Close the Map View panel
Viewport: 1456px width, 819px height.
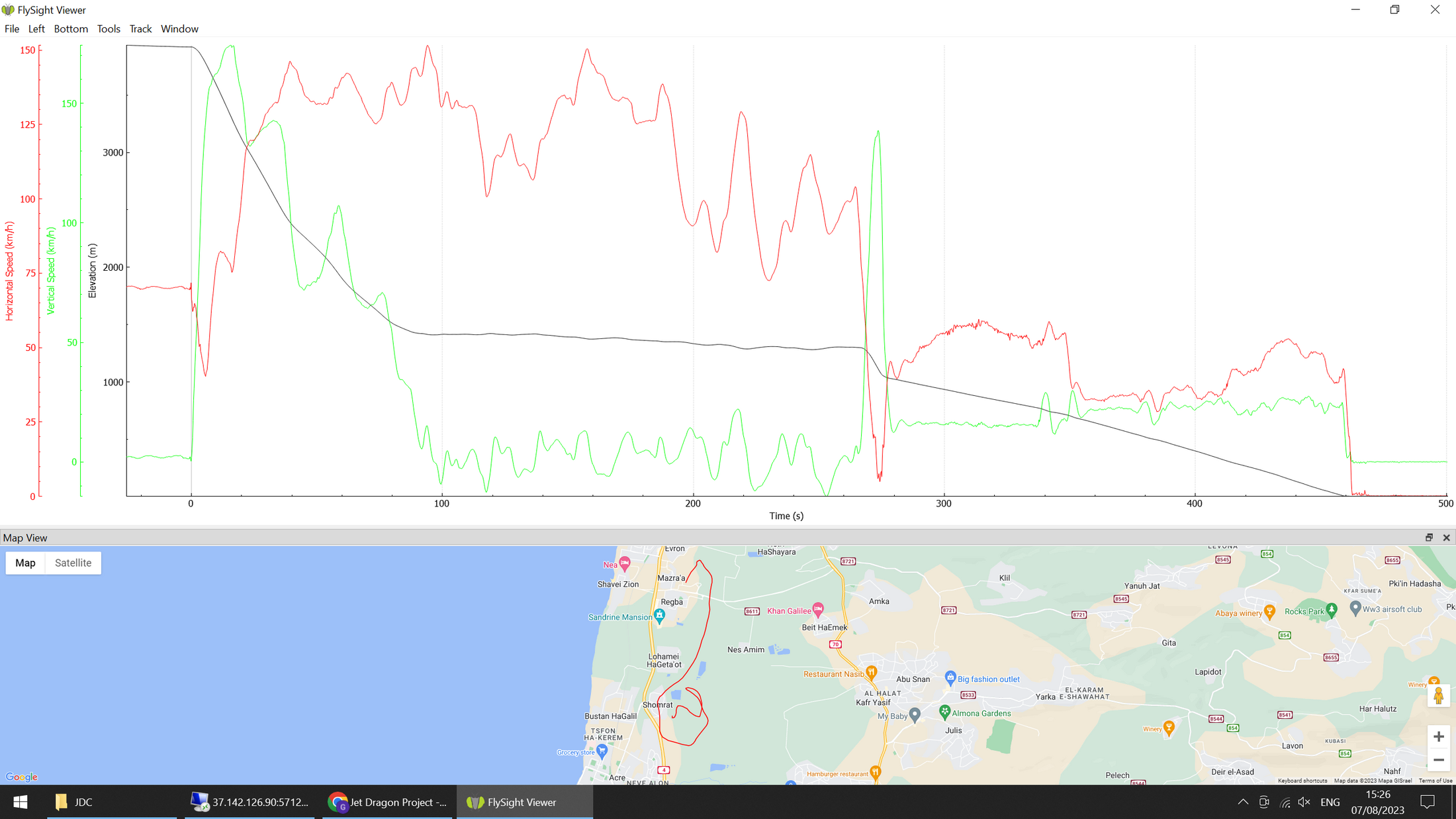point(1446,538)
